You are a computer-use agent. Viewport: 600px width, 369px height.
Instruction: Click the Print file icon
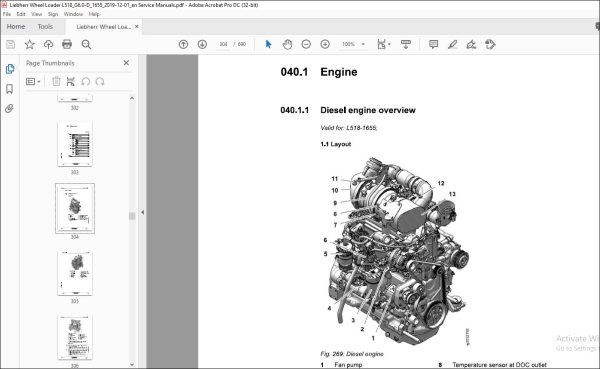(67, 44)
